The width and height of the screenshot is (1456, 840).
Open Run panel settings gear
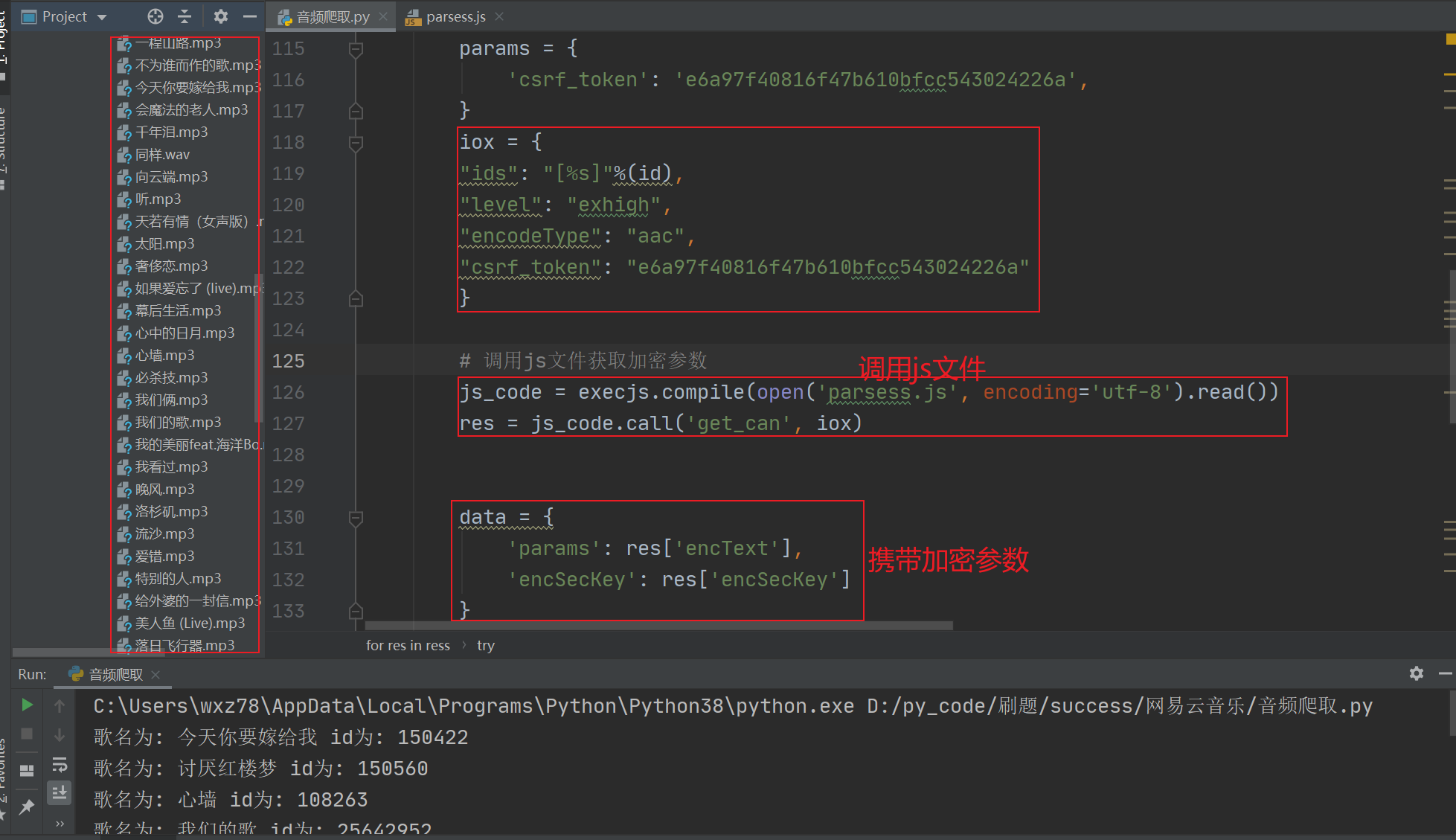pyautogui.click(x=1416, y=673)
